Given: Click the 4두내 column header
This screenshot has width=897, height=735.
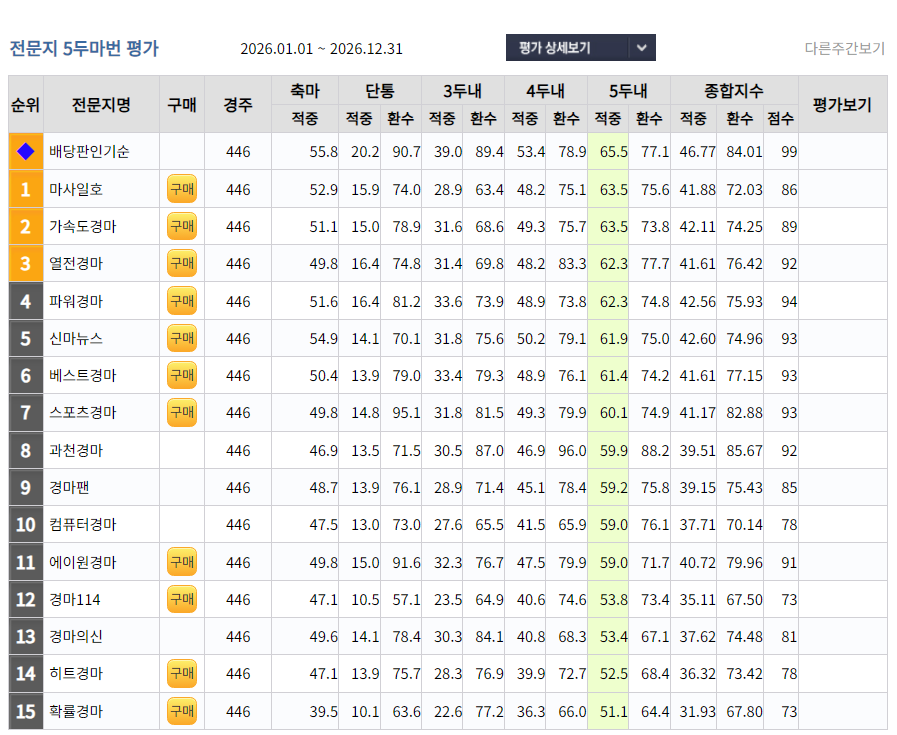Looking at the screenshot, I should pos(545,90).
